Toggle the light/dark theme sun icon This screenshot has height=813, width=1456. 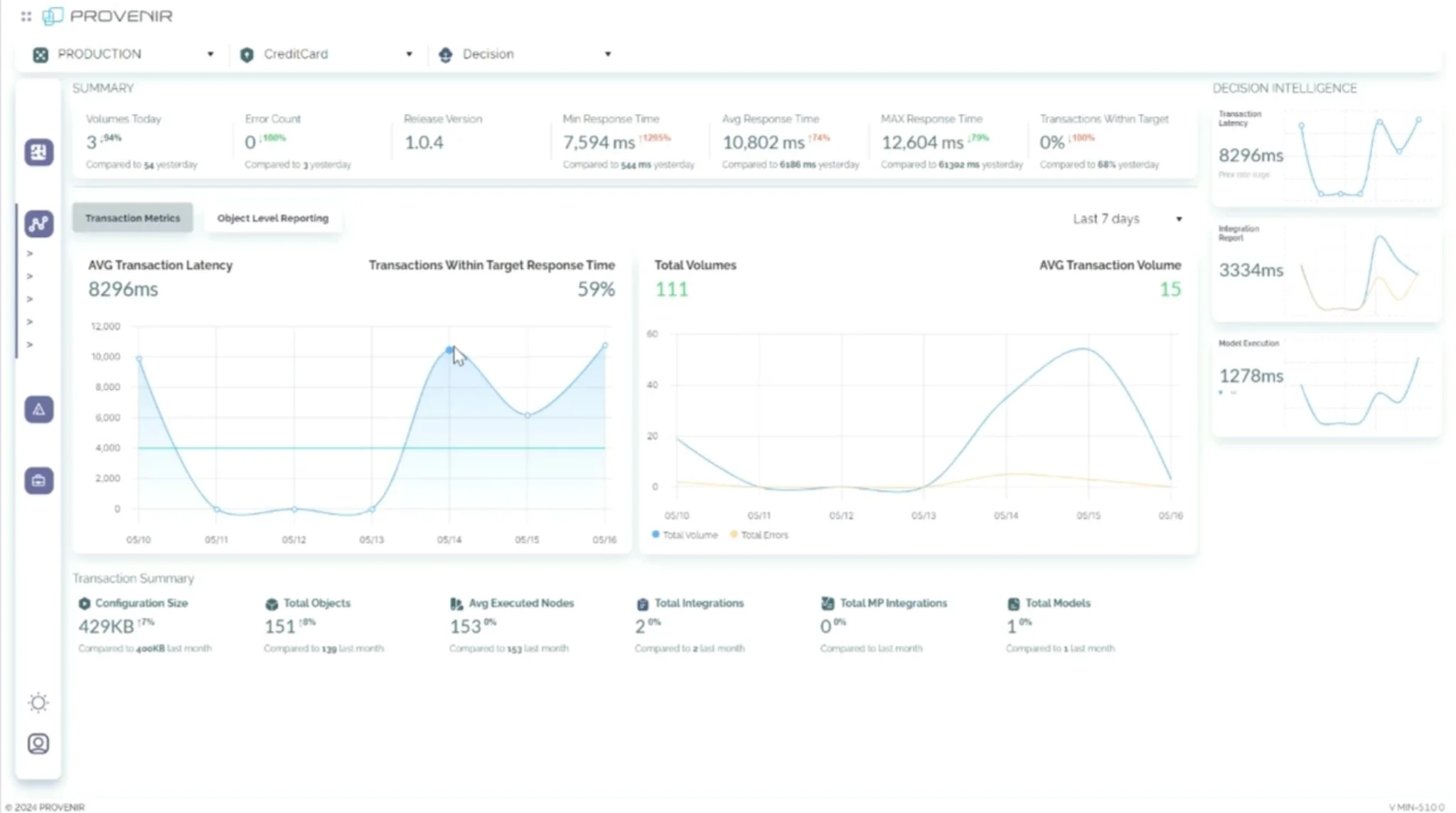click(38, 703)
